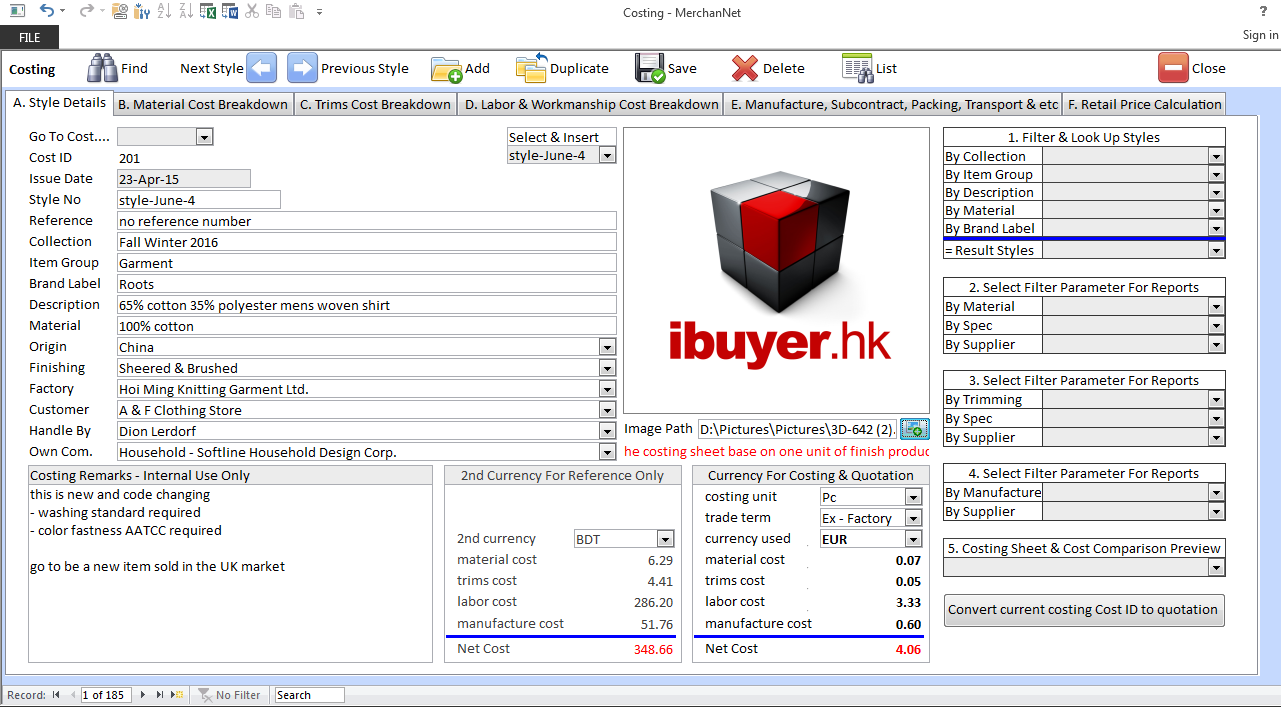Click the Sign in link
Viewport: 1281px width, 707px height.
(x=1260, y=35)
